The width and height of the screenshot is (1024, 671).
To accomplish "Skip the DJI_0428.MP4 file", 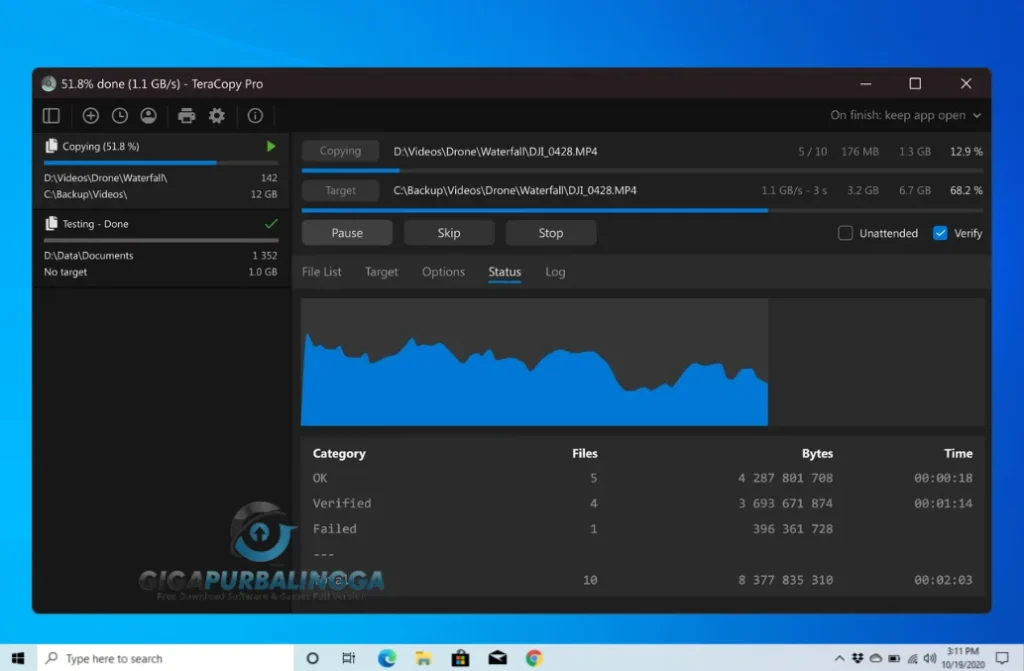I will 448,232.
